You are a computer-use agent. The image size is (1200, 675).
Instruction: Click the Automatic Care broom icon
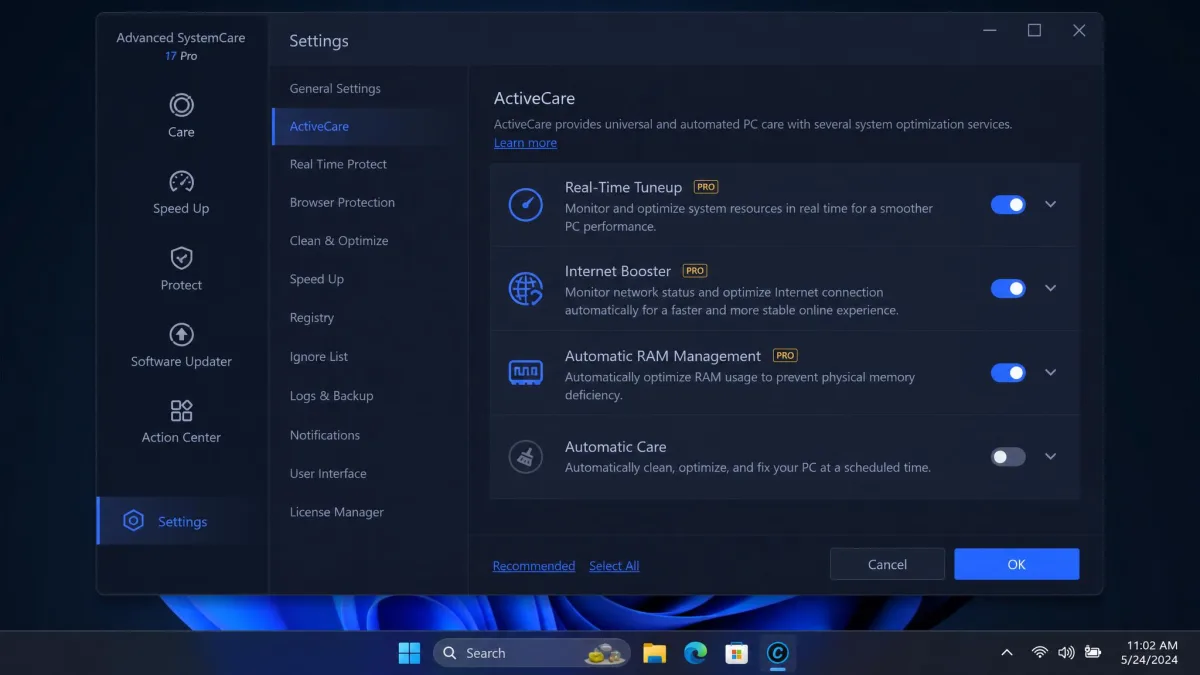(x=526, y=457)
